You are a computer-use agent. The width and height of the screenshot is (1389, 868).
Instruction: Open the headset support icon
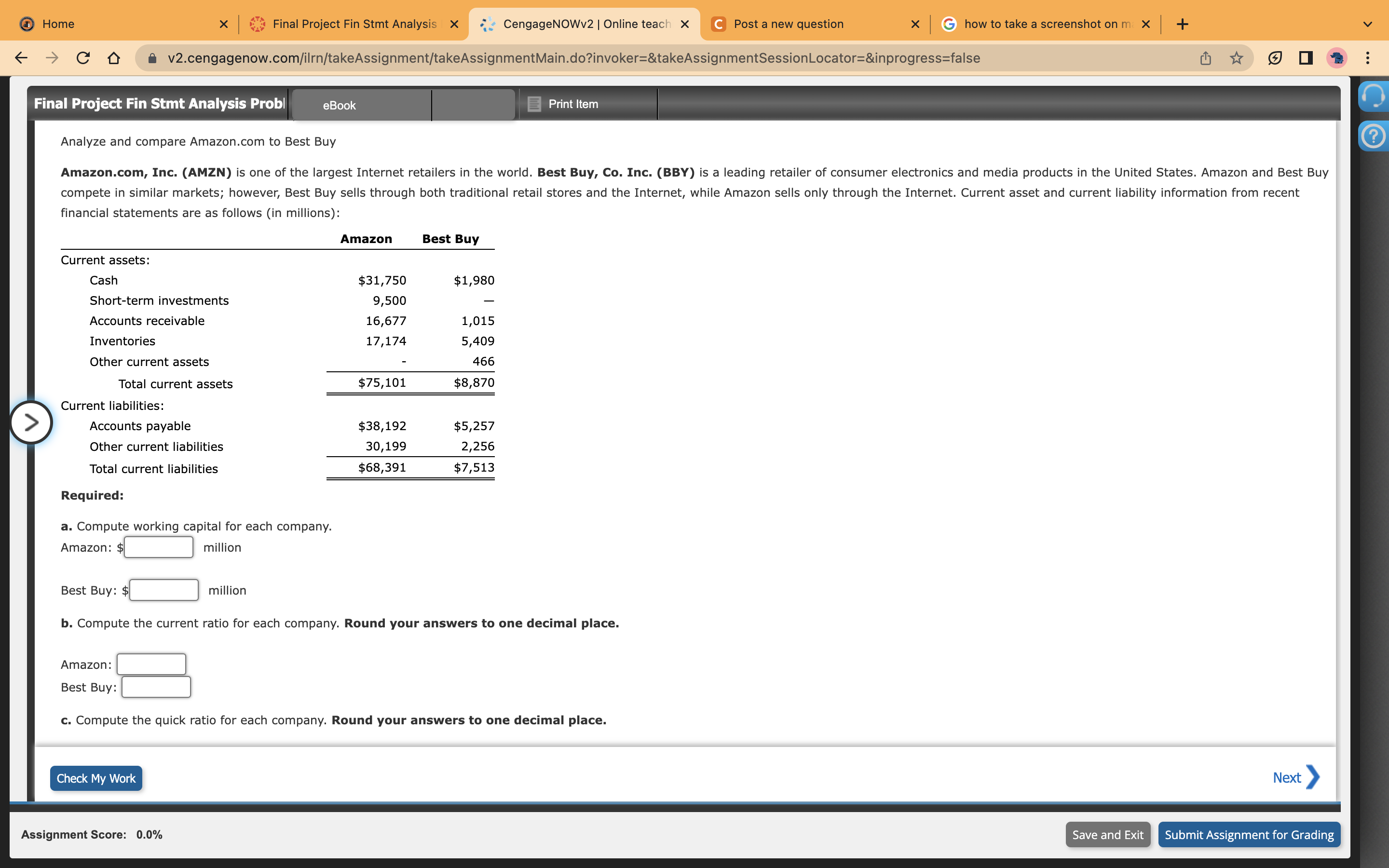point(1374,96)
